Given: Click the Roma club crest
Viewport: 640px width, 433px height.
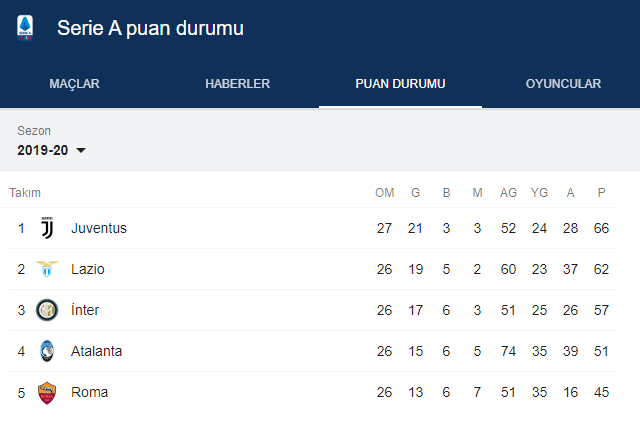Looking at the screenshot, I should [47, 392].
